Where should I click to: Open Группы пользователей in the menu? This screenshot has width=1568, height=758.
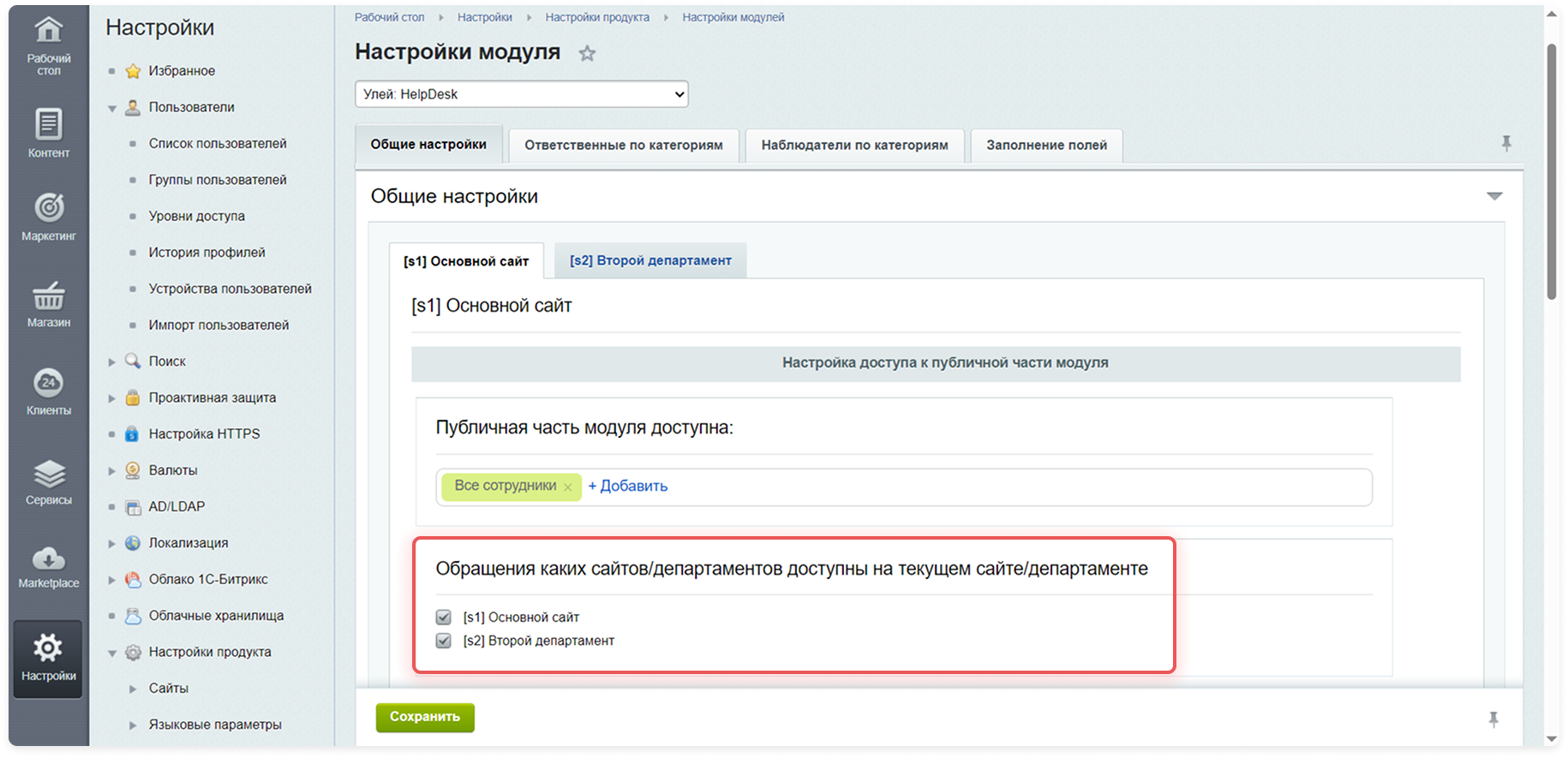[x=218, y=180]
